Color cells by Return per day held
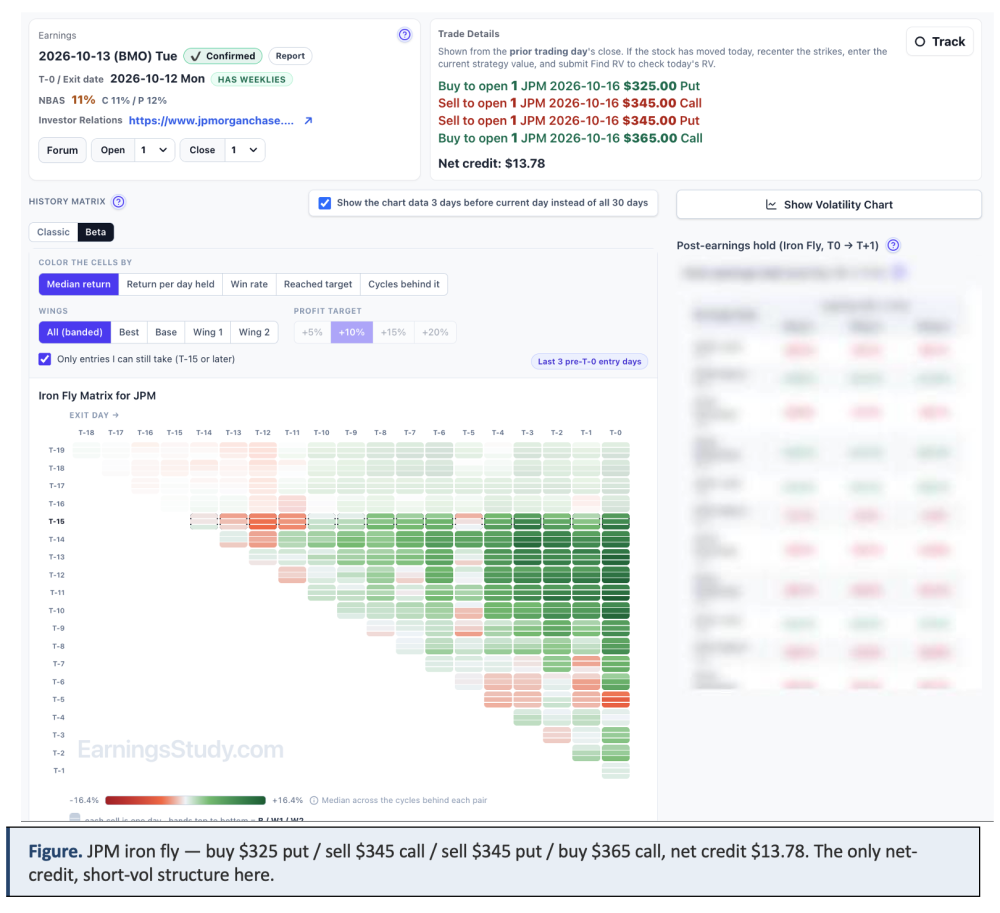 point(170,284)
